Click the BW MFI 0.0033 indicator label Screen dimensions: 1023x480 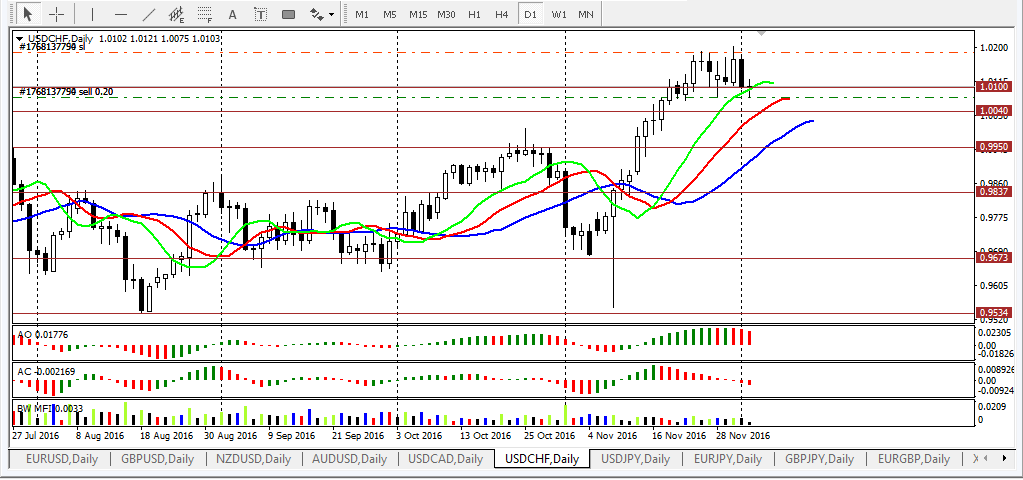pos(50,408)
